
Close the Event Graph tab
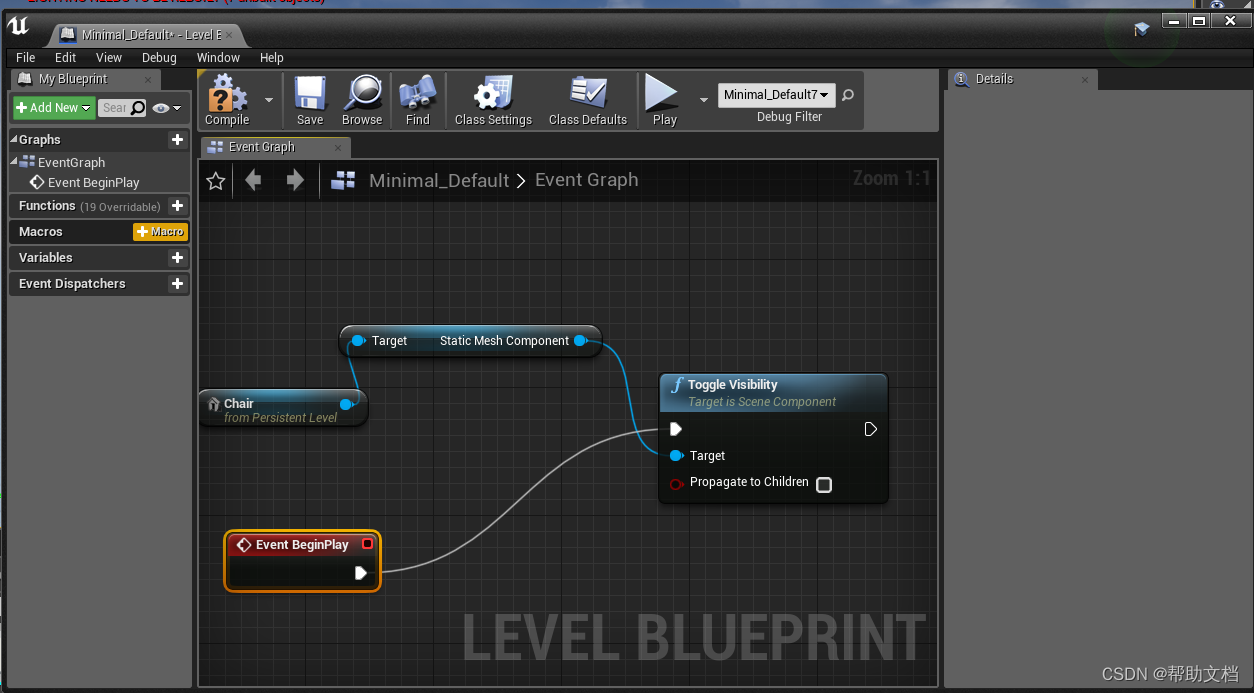[338, 147]
